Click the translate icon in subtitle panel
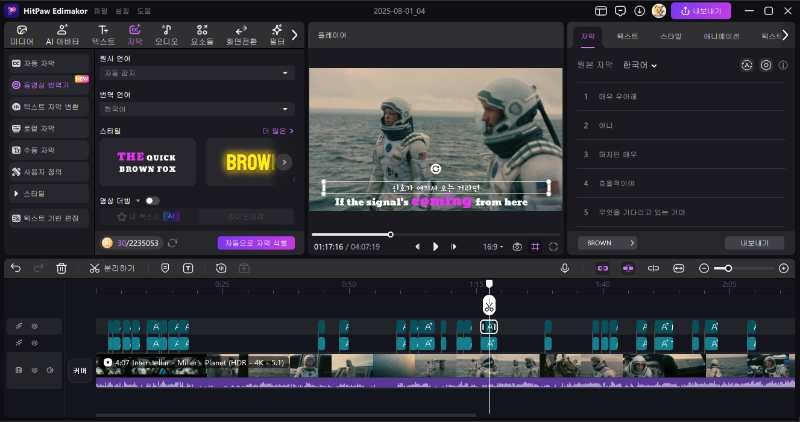Image resolution: width=800 pixels, height=422 pixels. [746, 65]
